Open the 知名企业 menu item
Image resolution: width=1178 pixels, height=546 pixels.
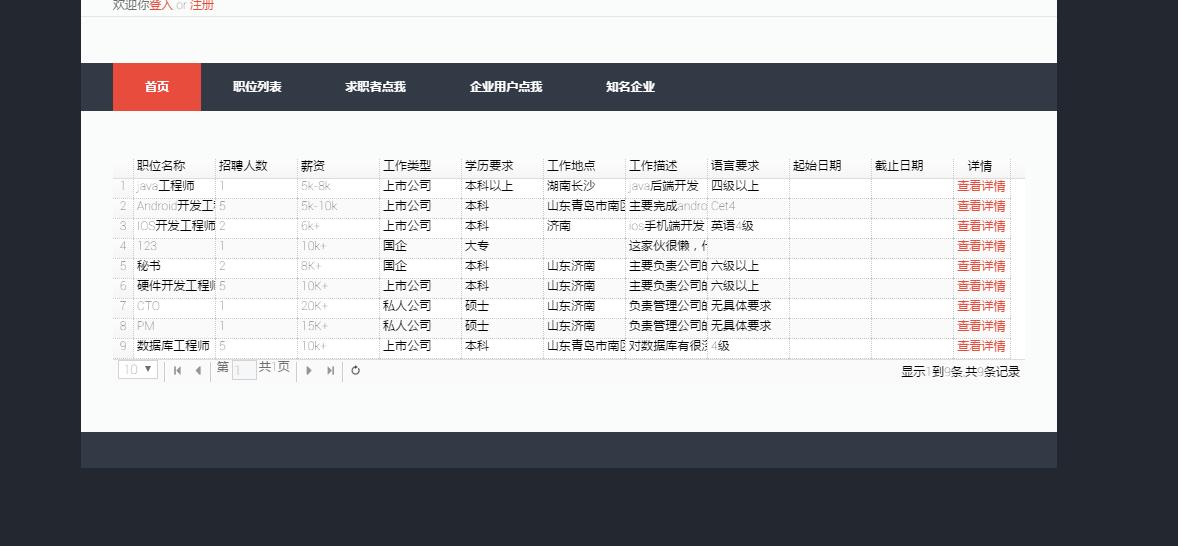click(x=630, y=87)
